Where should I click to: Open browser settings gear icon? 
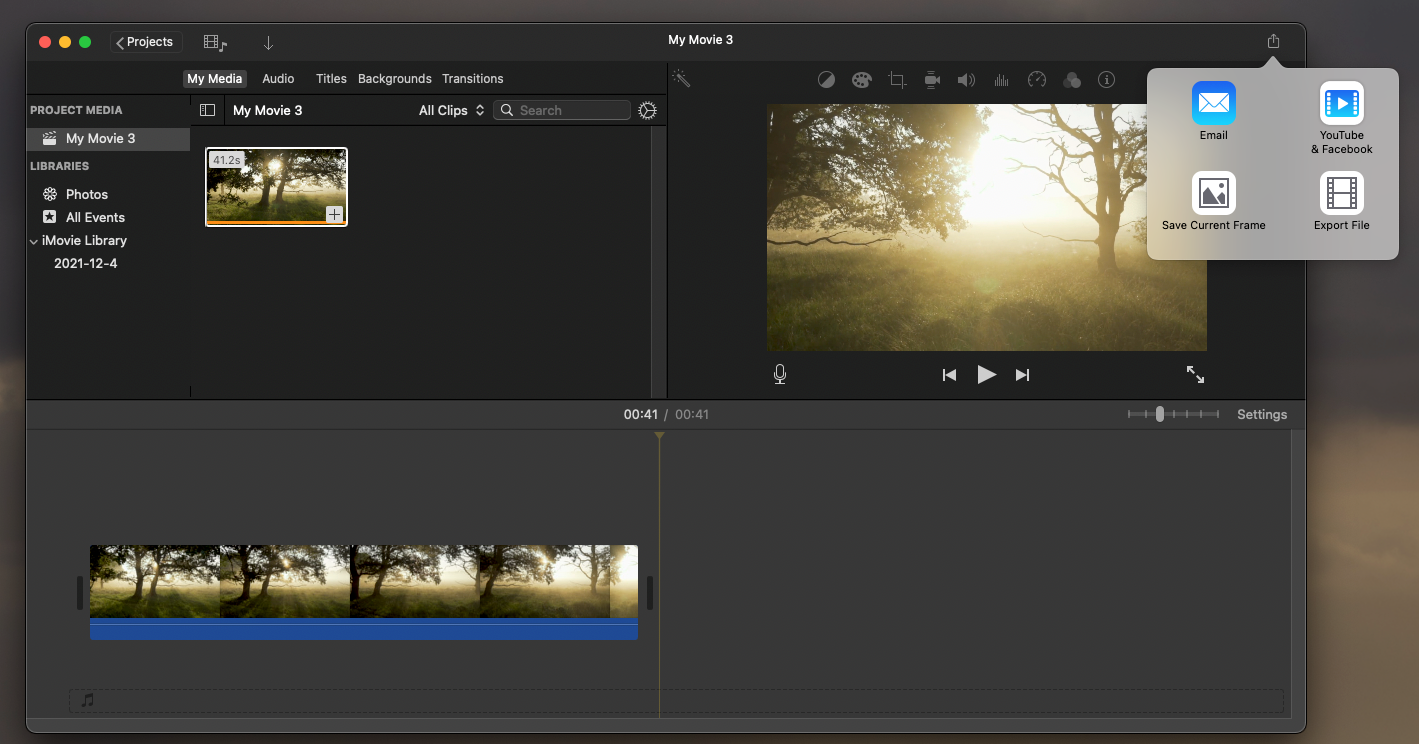[647, 110]
